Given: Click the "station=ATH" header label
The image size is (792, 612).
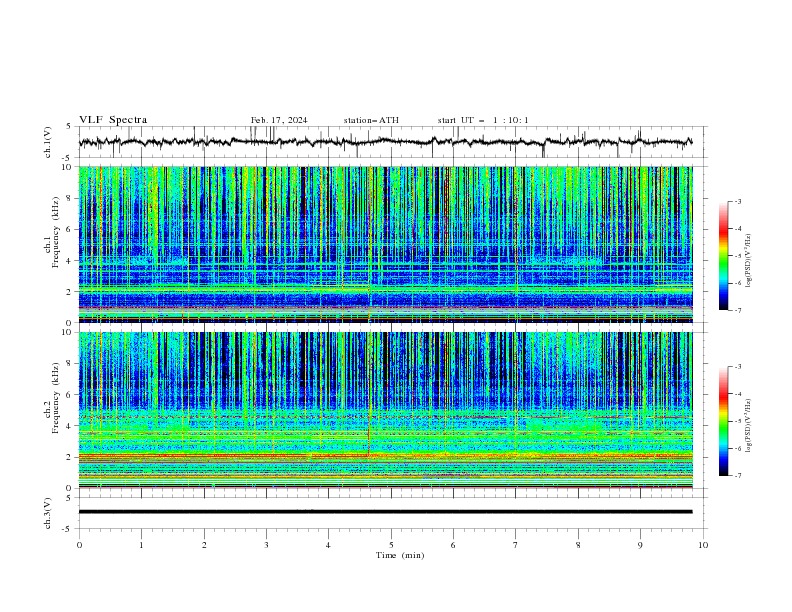Looking at the screenshot, I should click(371, 120).
